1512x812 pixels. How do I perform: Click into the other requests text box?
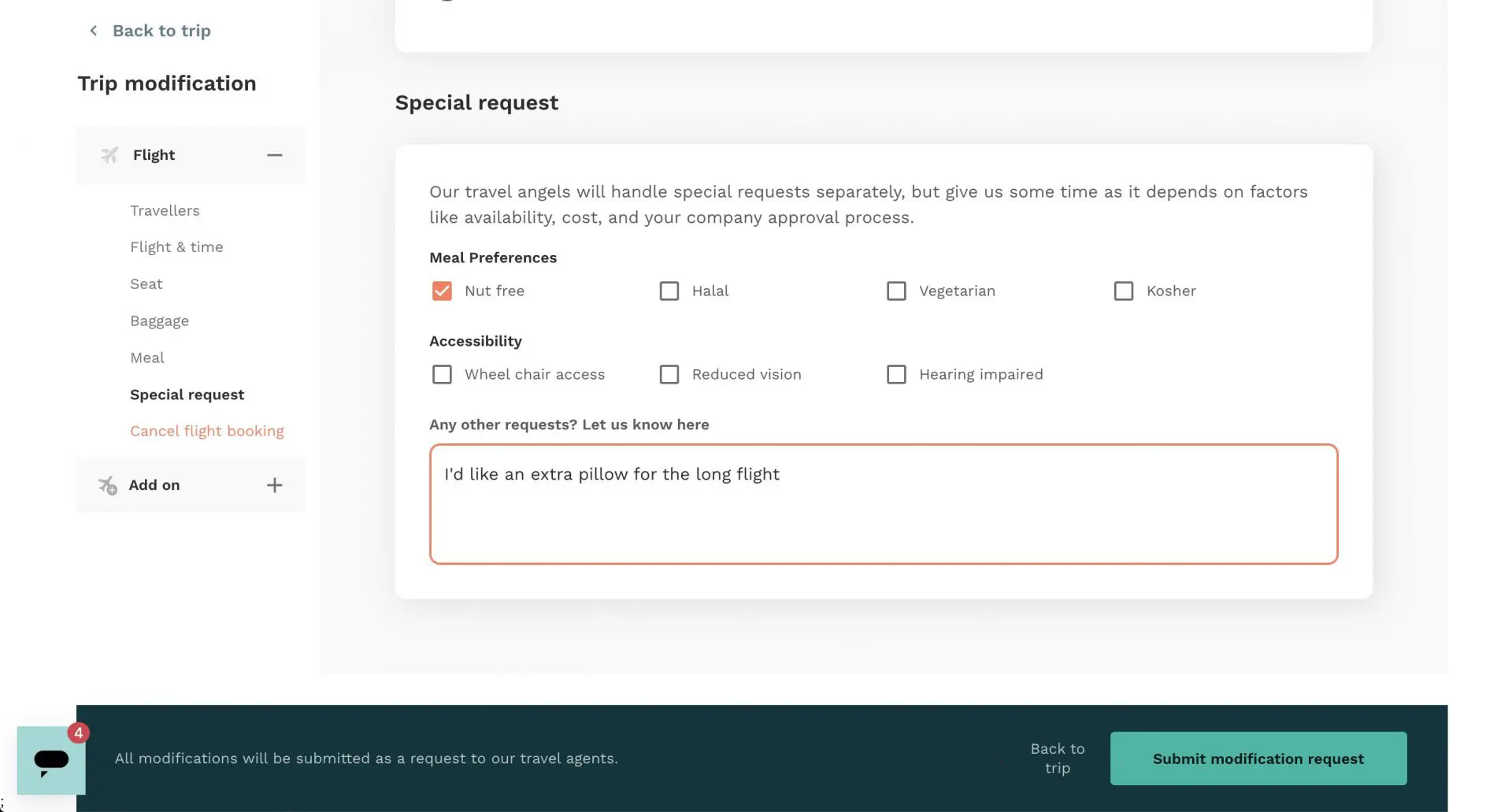tap(884, 504)
